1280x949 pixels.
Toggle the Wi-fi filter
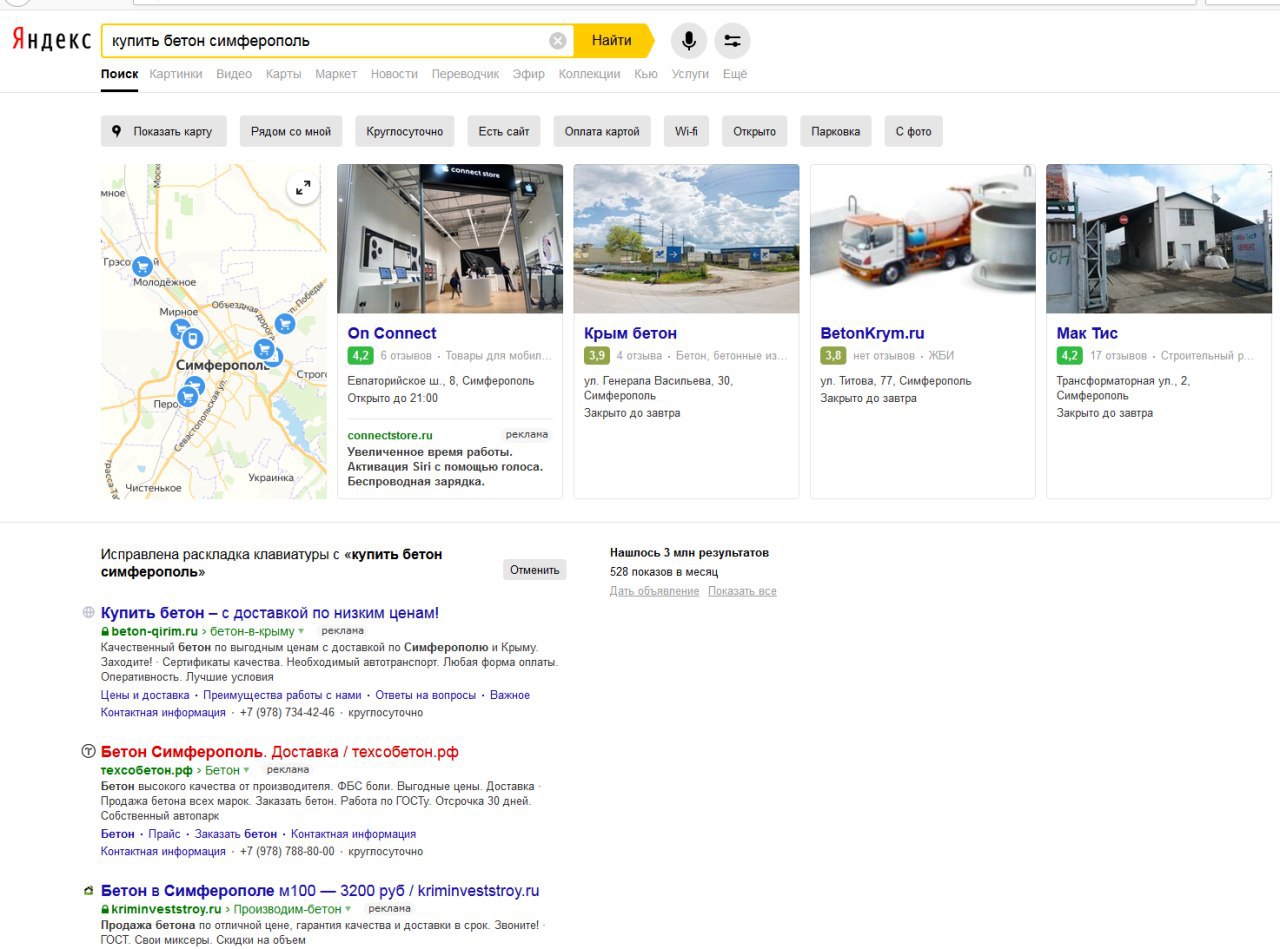click(x=686, y=131)
